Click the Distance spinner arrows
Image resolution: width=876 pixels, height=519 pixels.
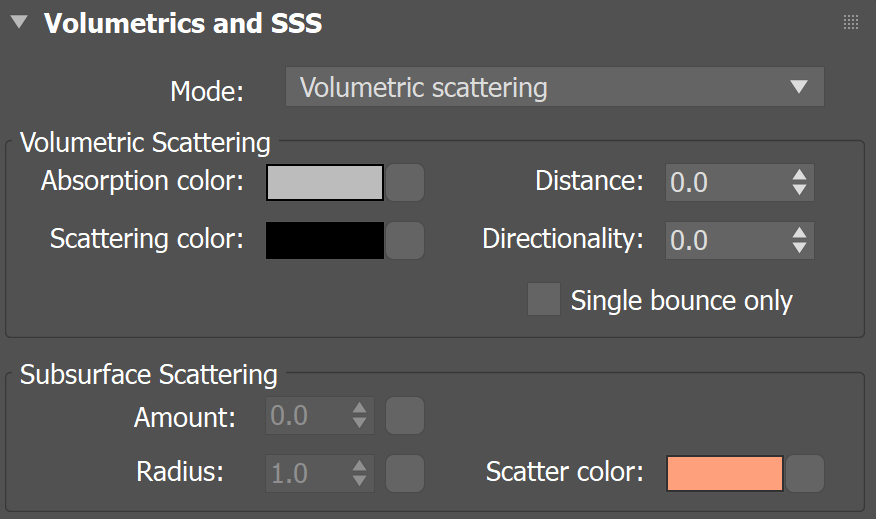click(x=799, y=183)
